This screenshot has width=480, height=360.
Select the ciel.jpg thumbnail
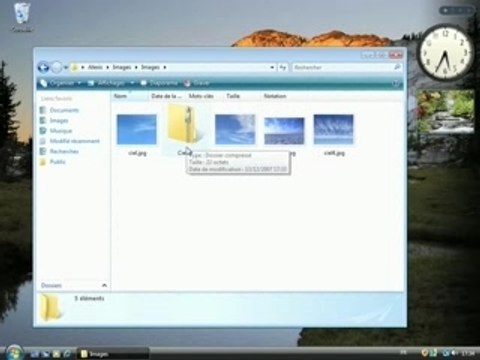click(137, 130)
